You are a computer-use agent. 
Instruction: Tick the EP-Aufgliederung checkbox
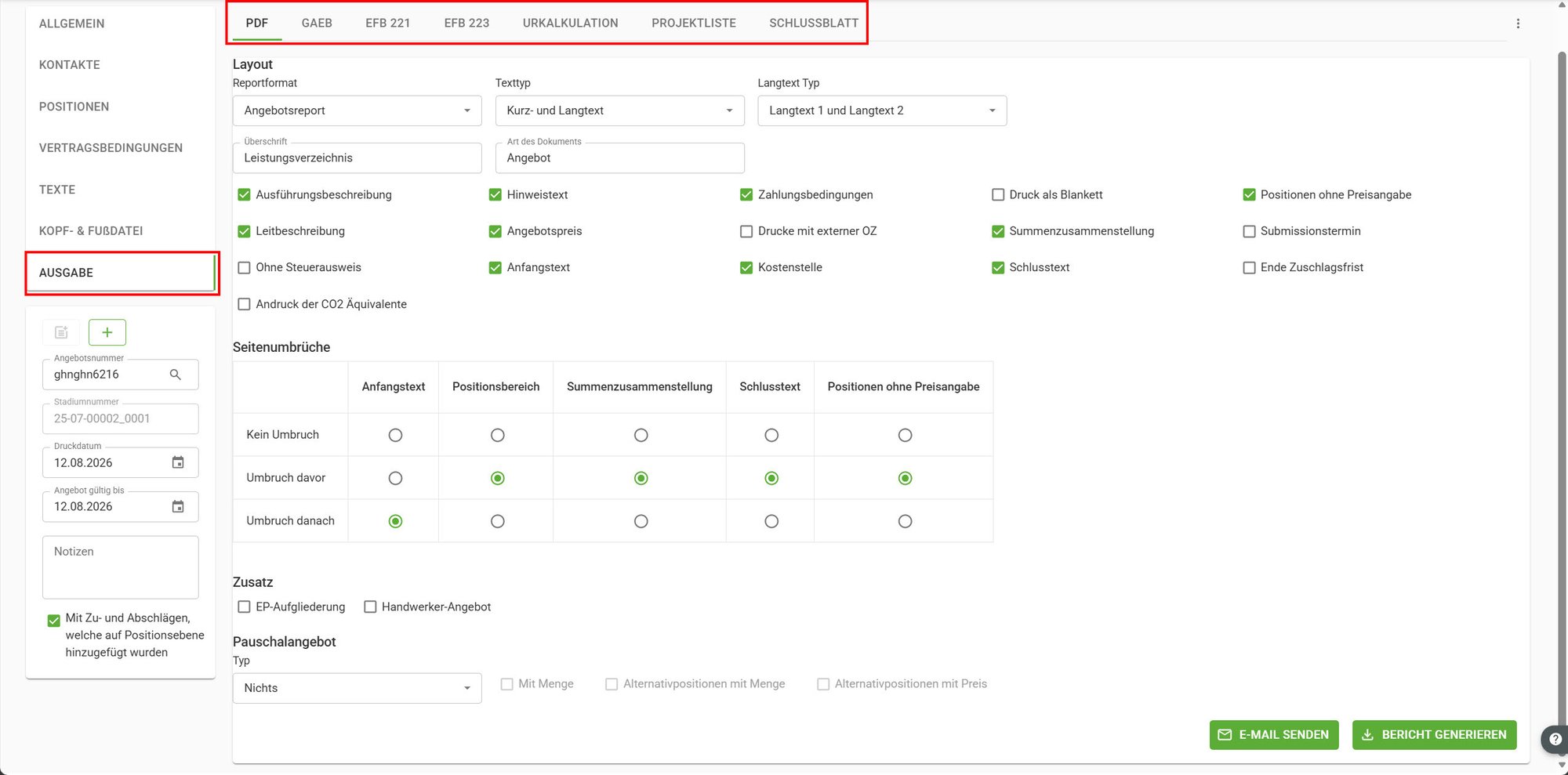[244, 607]
